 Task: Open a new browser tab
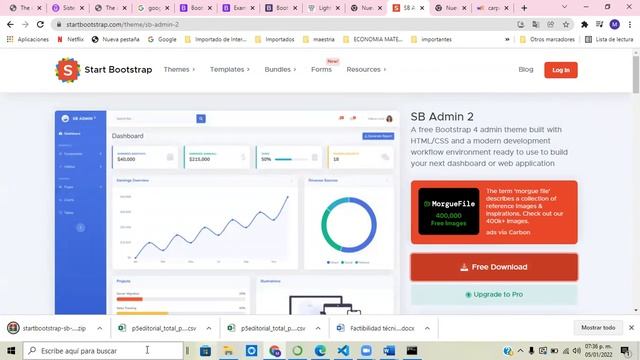(524, 8)
